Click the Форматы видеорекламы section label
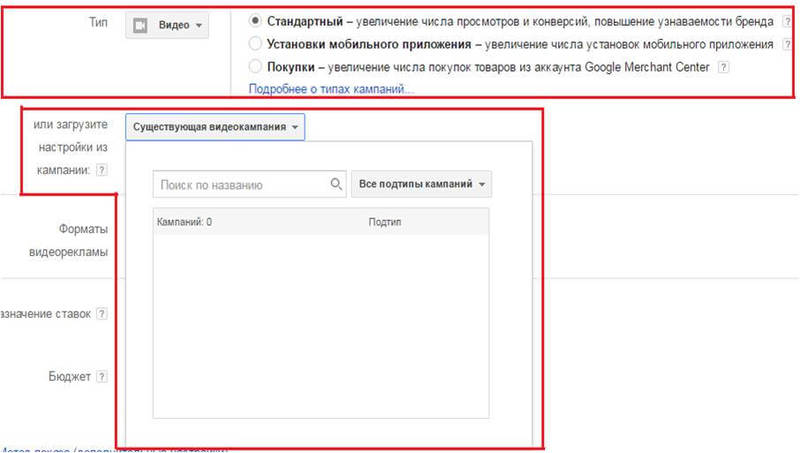The image size is (800, 453). point(76,239)
